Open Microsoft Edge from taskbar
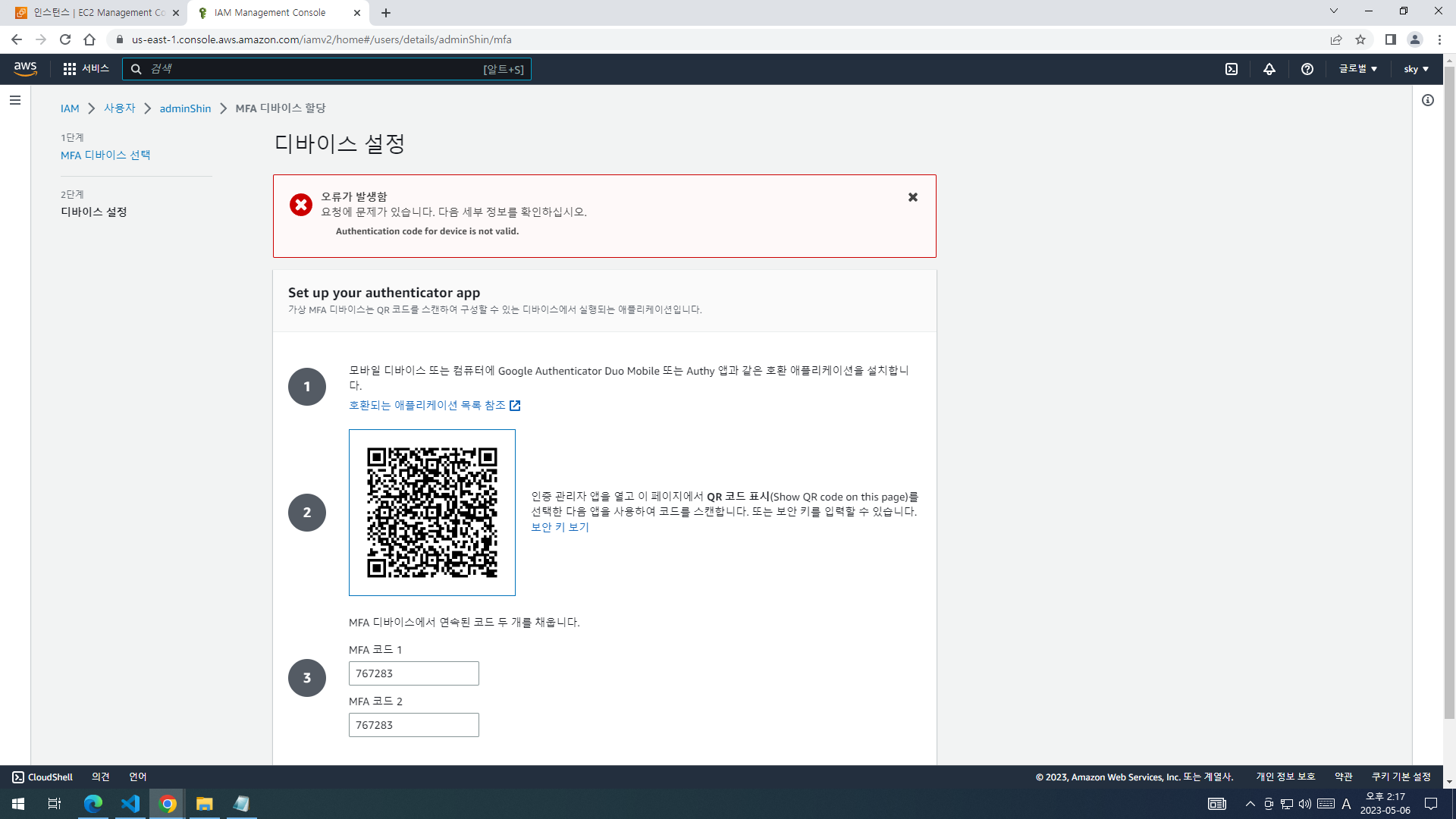 [x=93, y=804]
